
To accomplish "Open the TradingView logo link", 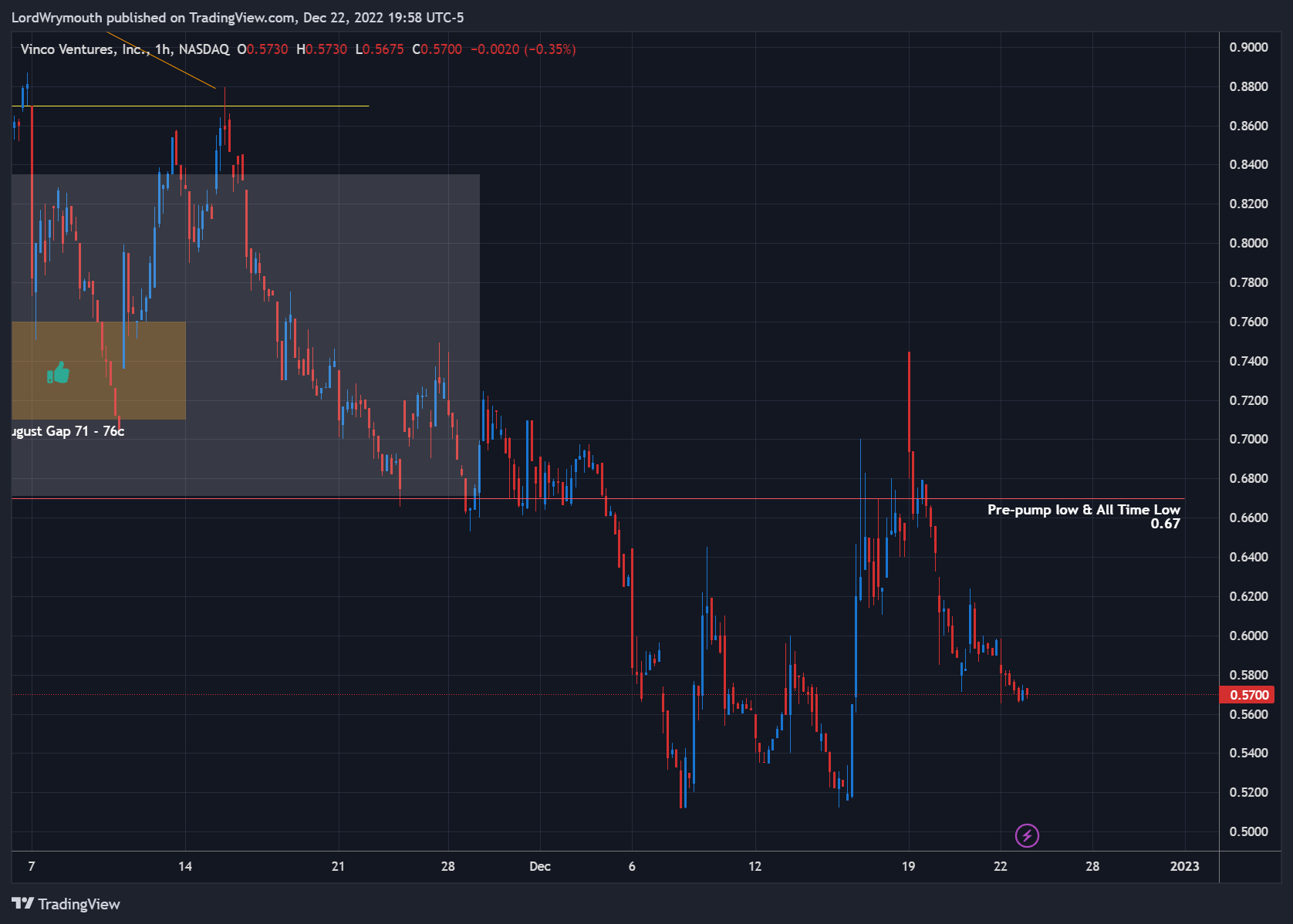I will 66,904.
